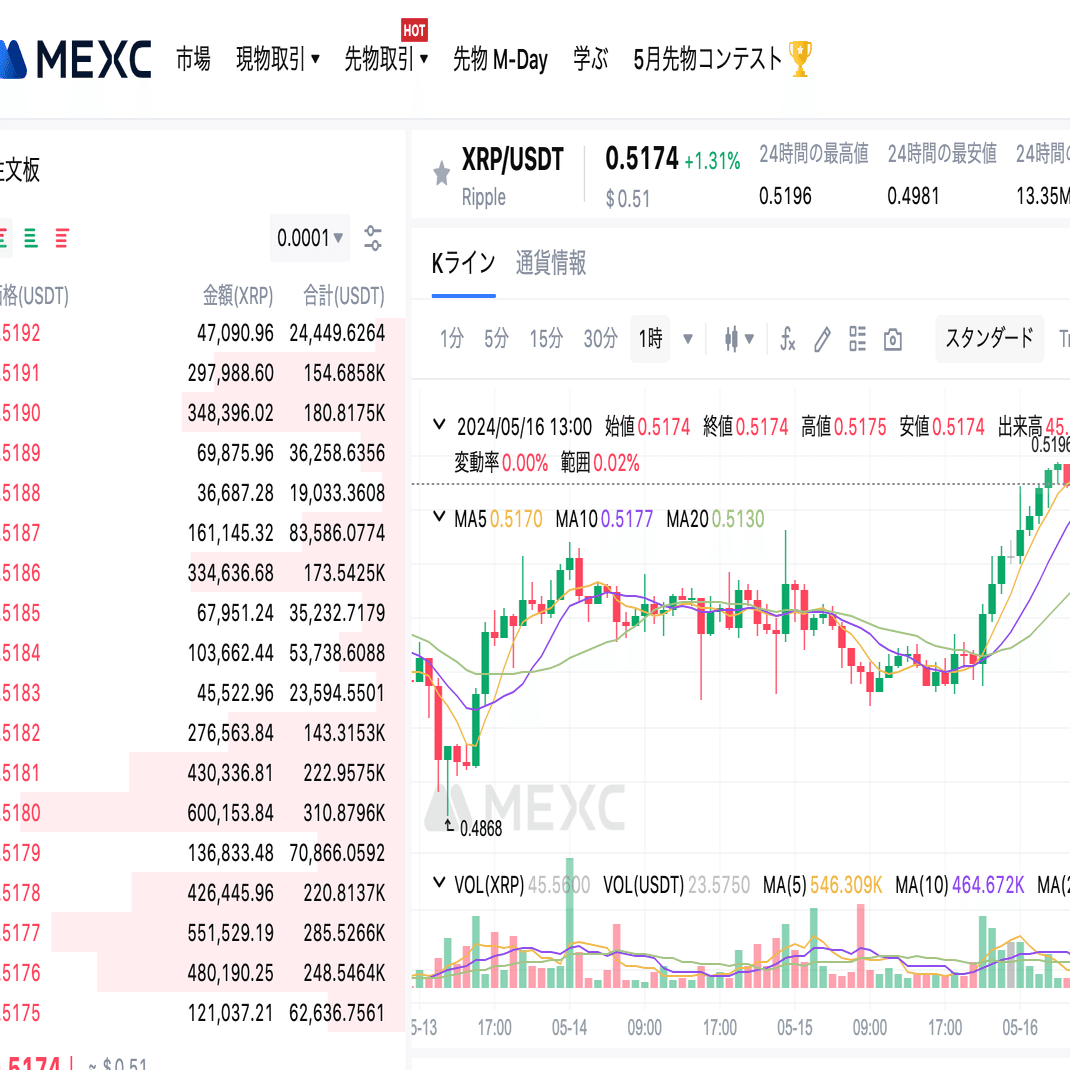Open the chart layout settings icon
The width and height of the screenshot is (1070, 1070).
pyautogui.click(x=857, y=338)
